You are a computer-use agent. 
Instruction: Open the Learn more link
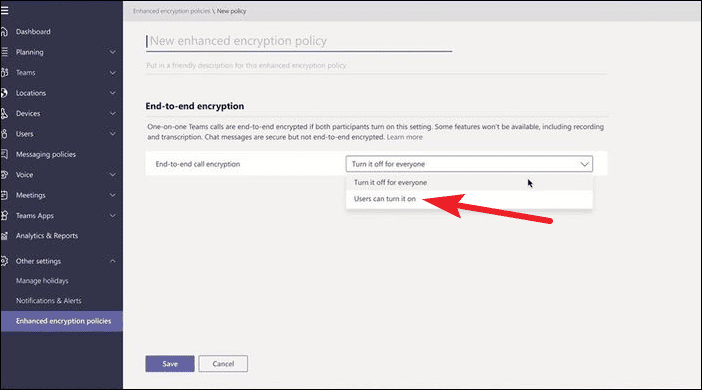pyautogui.click(x=405, y=137)
